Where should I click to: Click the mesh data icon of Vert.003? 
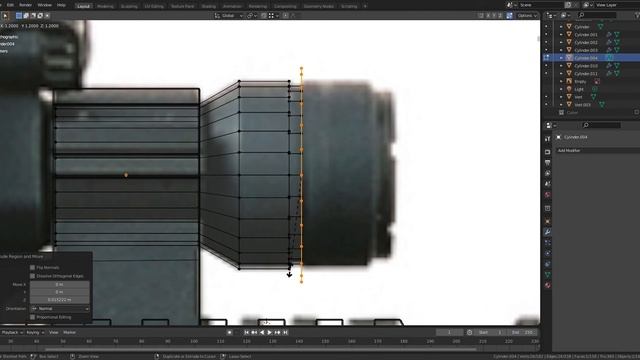(602, 105)
